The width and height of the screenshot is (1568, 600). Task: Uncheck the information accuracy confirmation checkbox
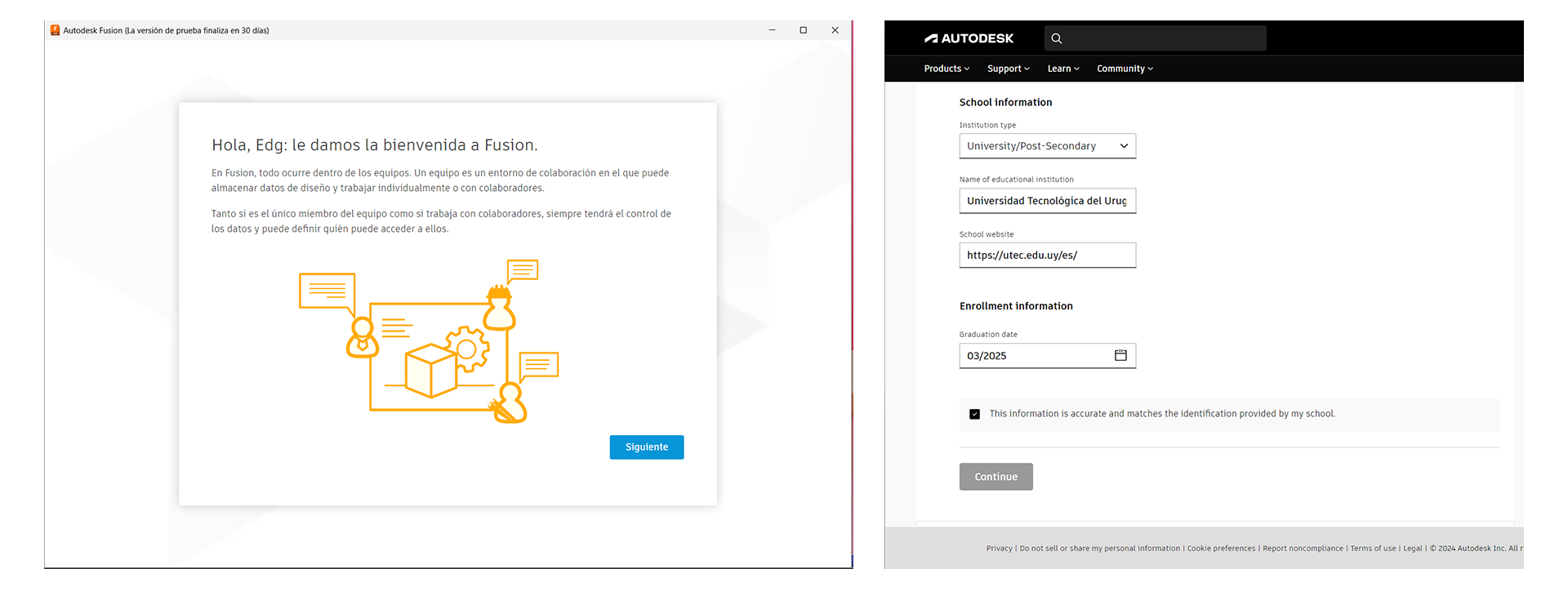tap(974, 414)
